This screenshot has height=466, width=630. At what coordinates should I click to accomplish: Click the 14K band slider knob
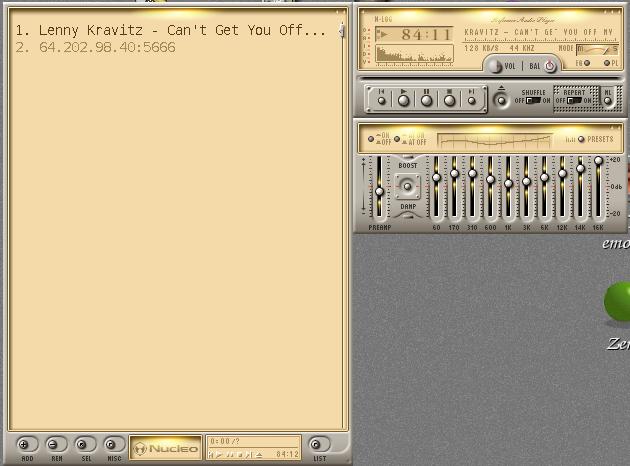580,169
